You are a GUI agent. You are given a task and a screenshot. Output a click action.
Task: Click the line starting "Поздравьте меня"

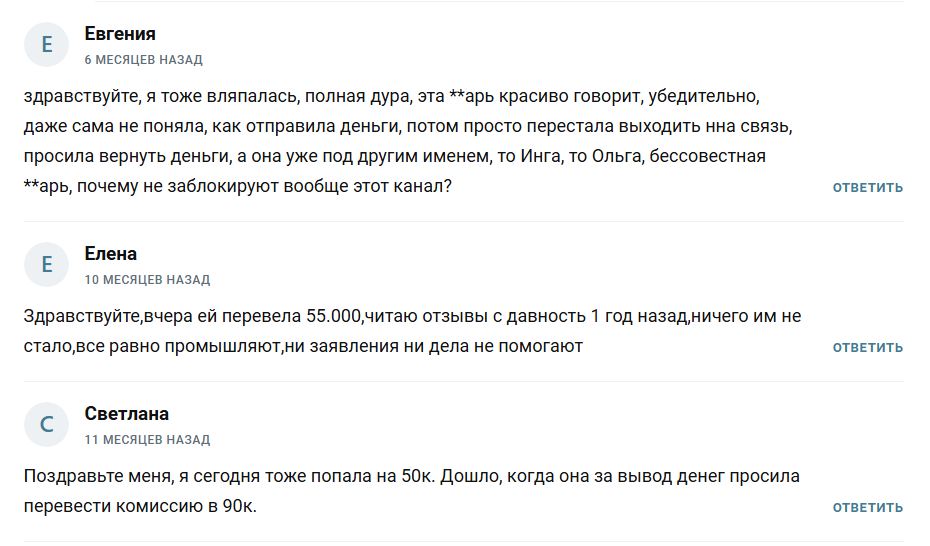pyautogui.click(x=411, y=476)
